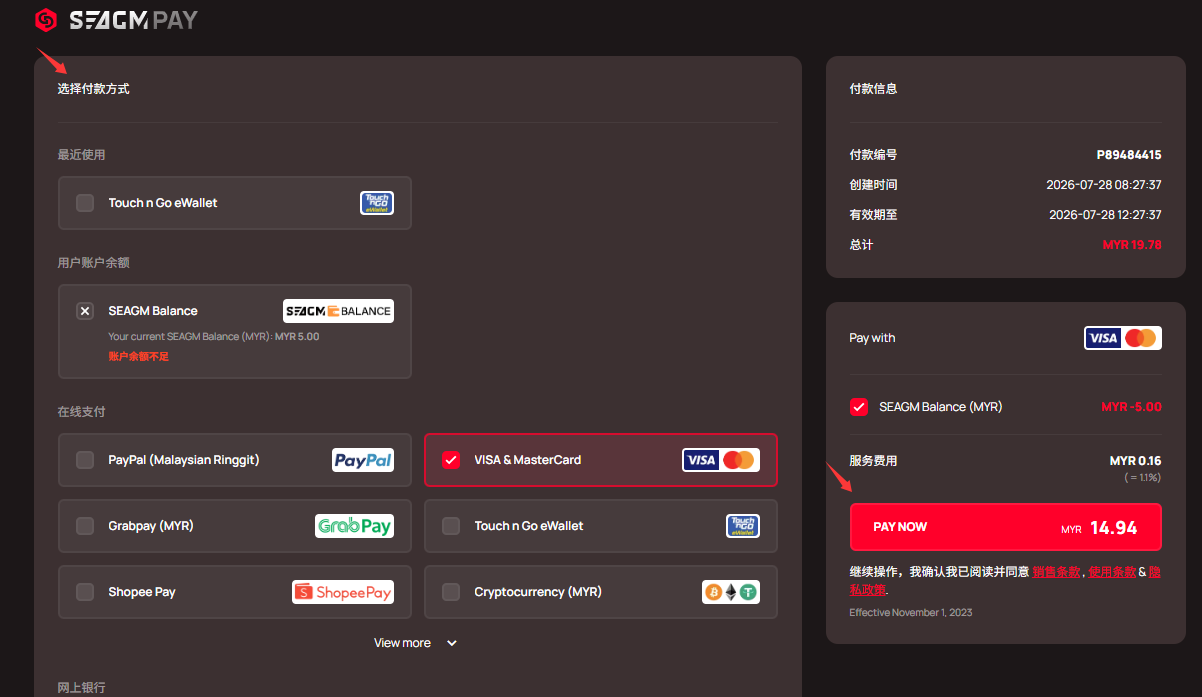Uncheck the VISA & MasterCard checkbox

451,460
